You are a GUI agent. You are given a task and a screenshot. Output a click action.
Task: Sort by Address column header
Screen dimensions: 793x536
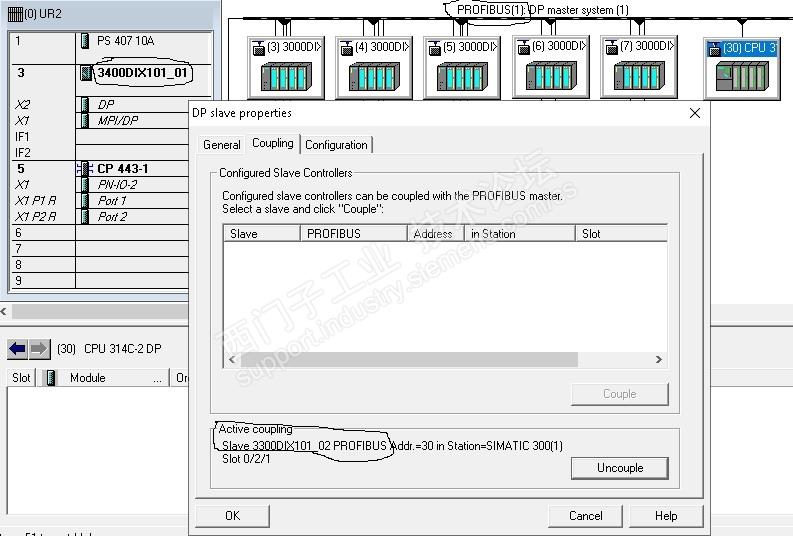point(436,234)
